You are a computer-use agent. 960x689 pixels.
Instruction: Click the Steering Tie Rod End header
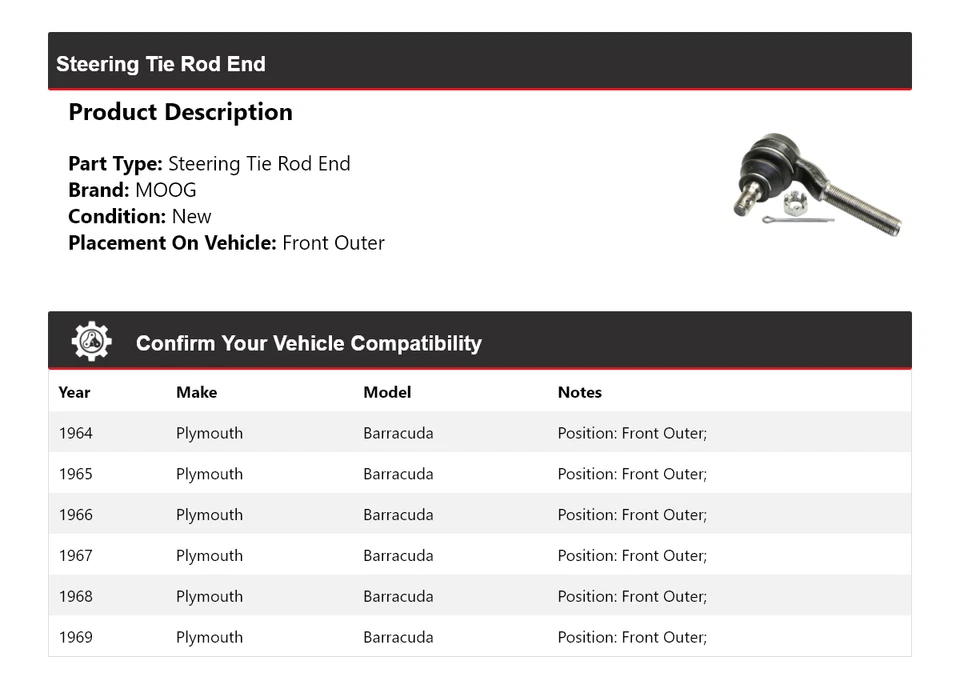161,64
